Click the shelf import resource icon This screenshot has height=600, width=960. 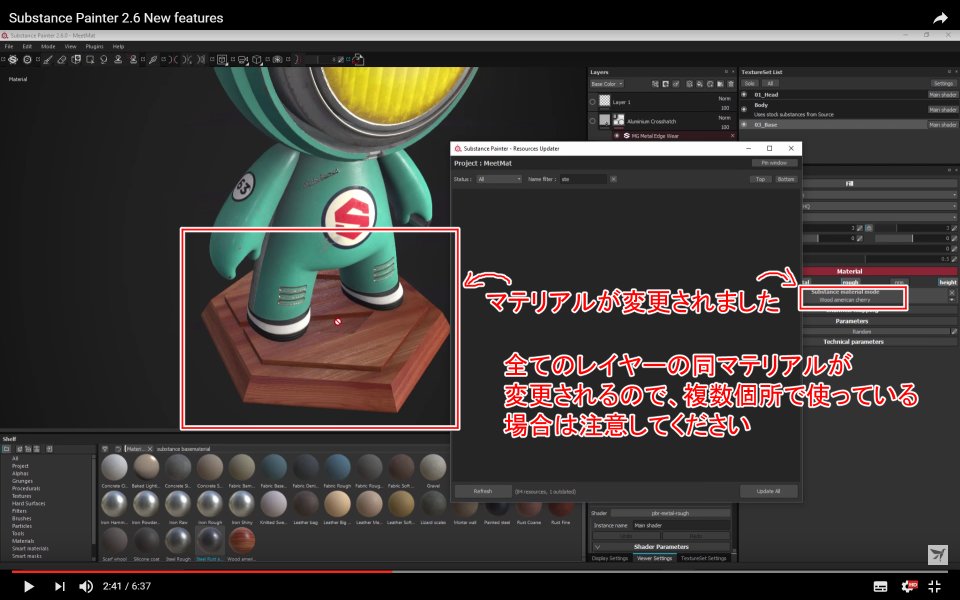50,449
